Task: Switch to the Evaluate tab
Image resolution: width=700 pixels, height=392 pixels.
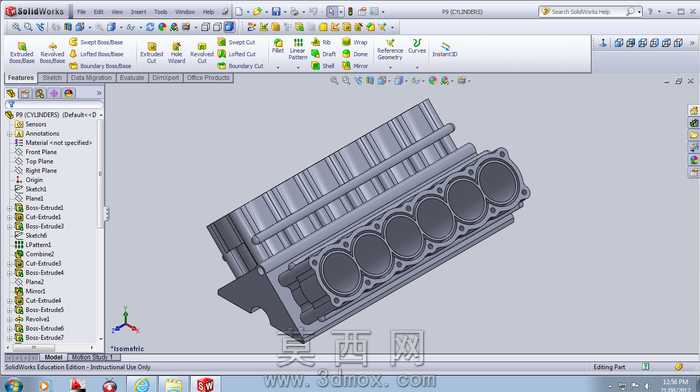Action: pos(131,78)
